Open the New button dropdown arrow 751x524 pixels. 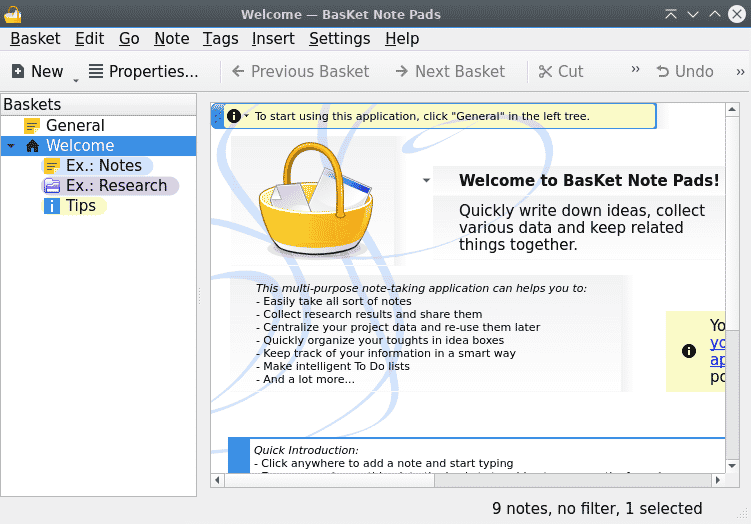76,80
